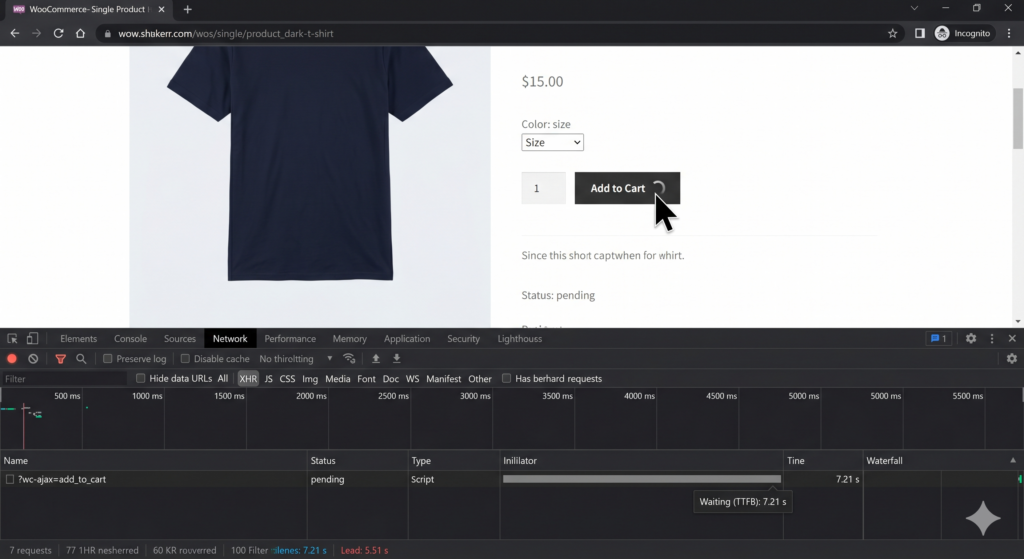
Task: Filter requests by All types
Action: [223, 379]
